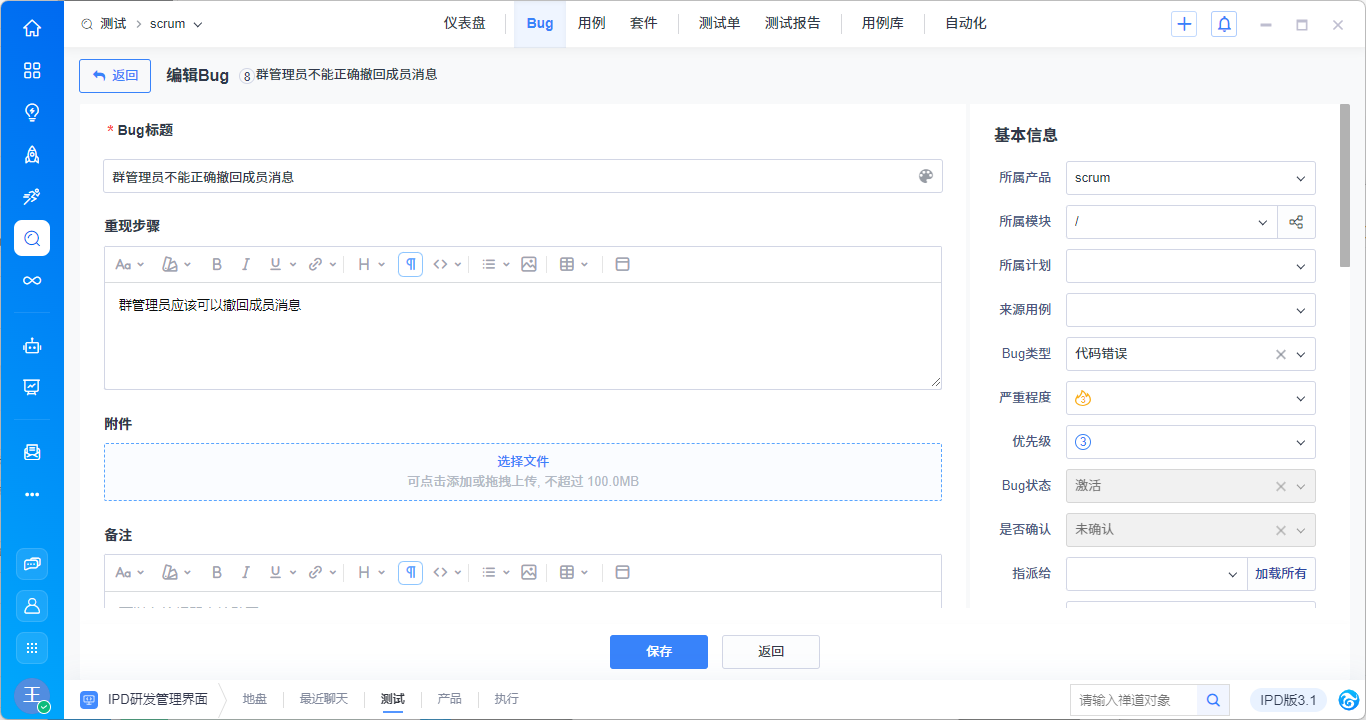1366x720 pixels.
Task: Toggle paragraph mark button in 备注 toolbar
Action: coord(410,573)
